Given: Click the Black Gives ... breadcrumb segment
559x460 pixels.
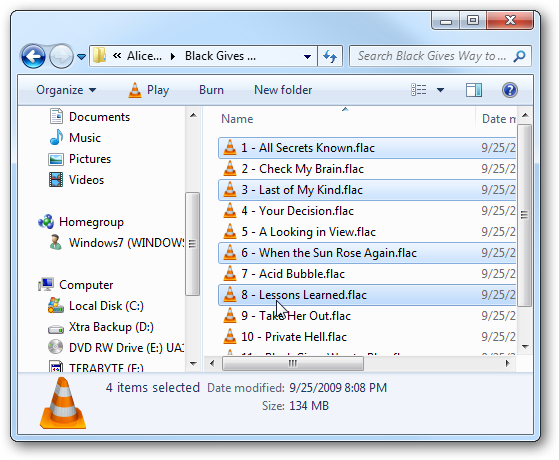Looking at the screenshot, I should (x=220, y=56).
